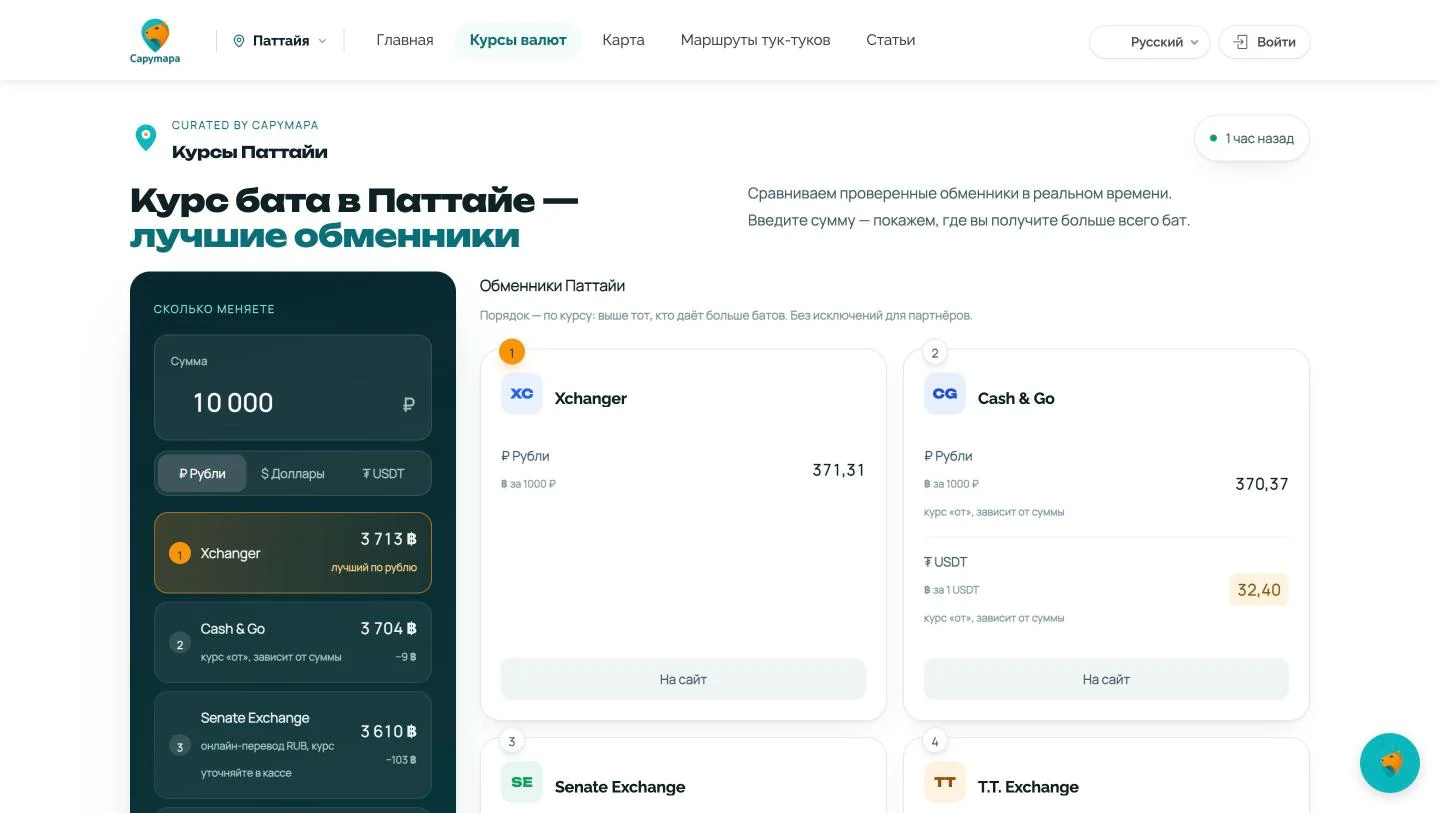The height and width of the screenshot is (813, 1440).
Task: Expand the Русский language dropdown
Action: tap(1150, 42)
